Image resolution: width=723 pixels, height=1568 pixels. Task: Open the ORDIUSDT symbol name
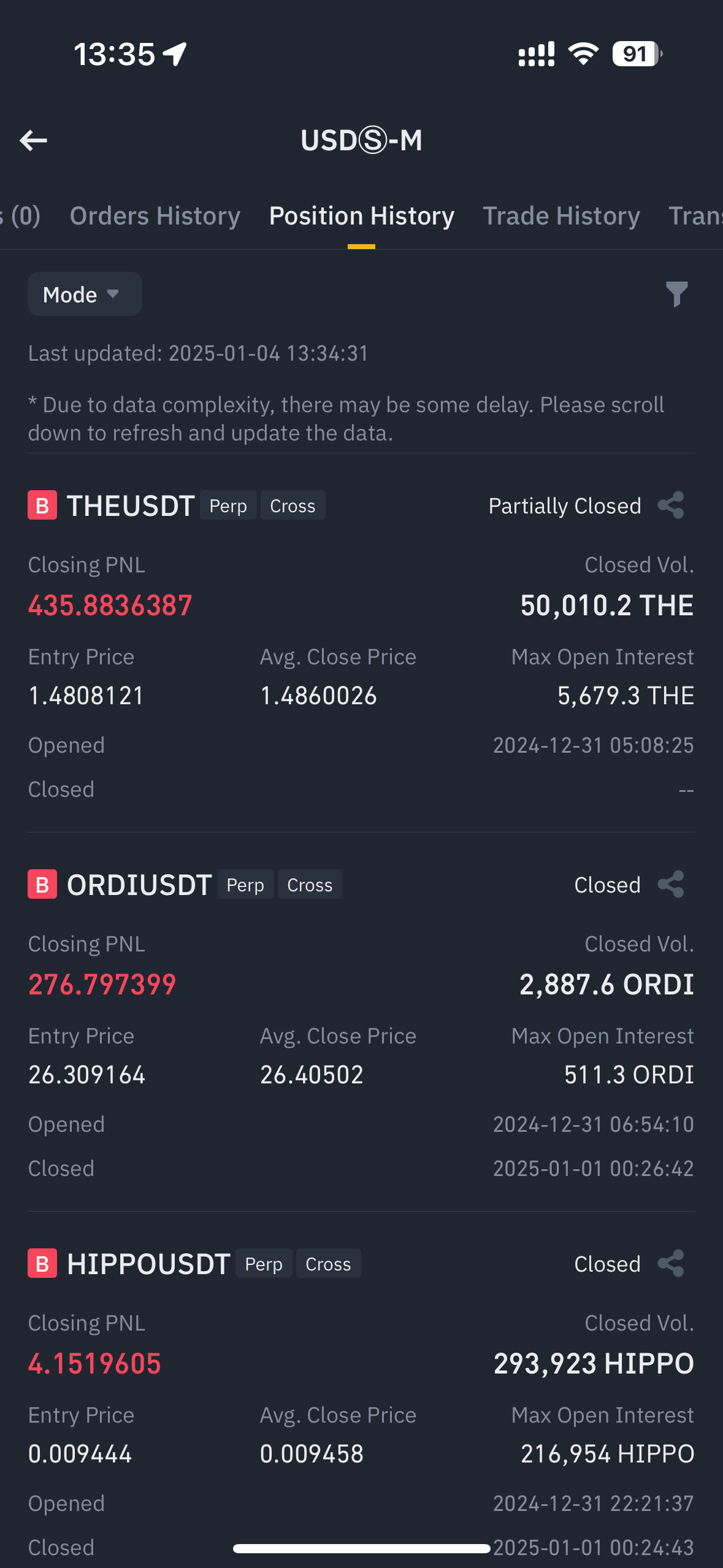[139, 885]
